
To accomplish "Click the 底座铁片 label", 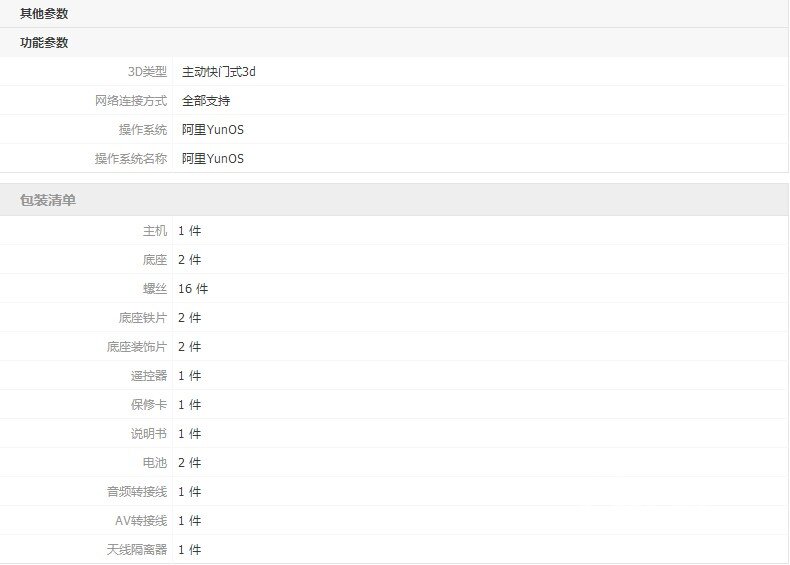I will (143, 318).
